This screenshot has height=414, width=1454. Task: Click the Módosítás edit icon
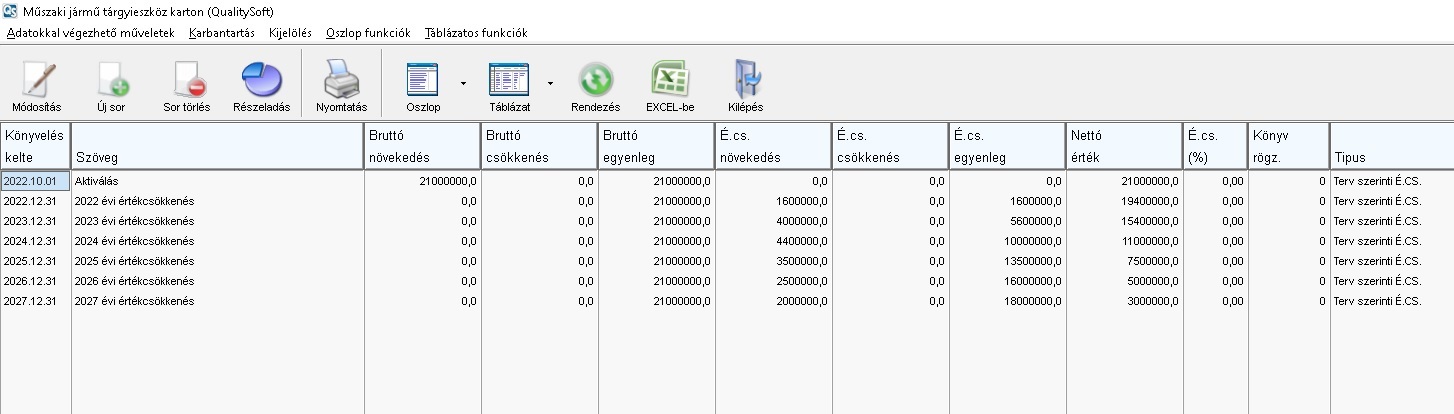click(37, 81)
